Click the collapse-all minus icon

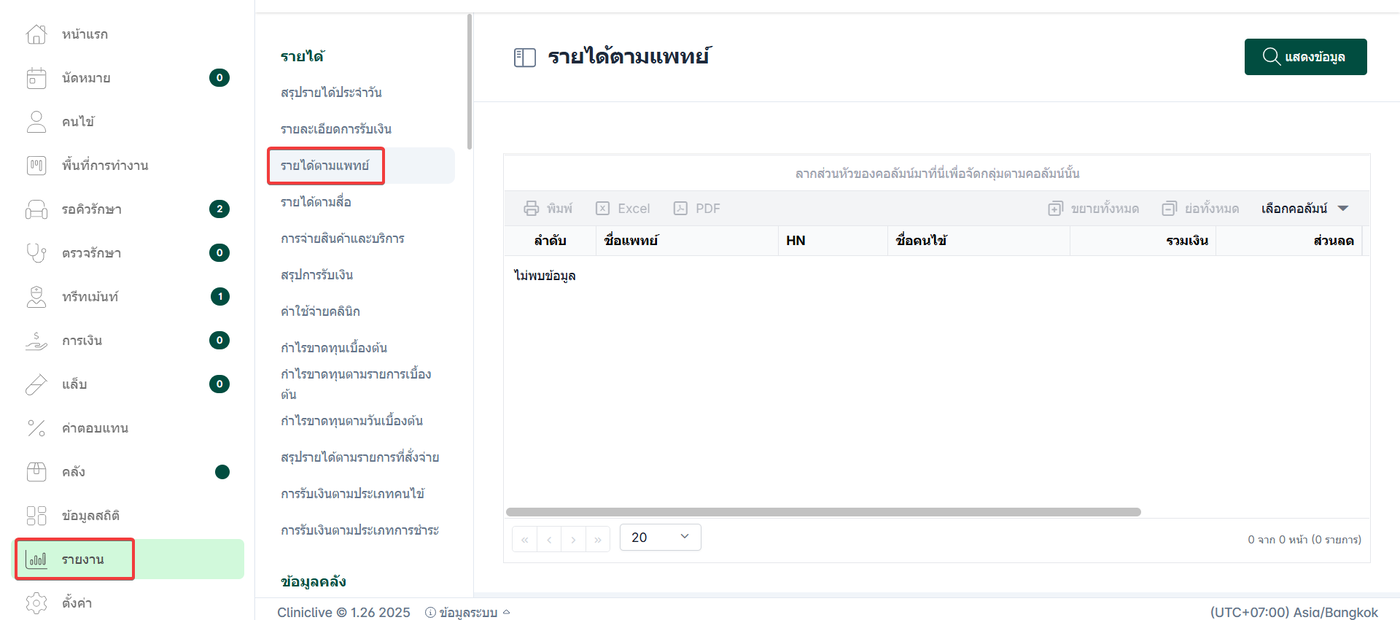[1169, 209]
